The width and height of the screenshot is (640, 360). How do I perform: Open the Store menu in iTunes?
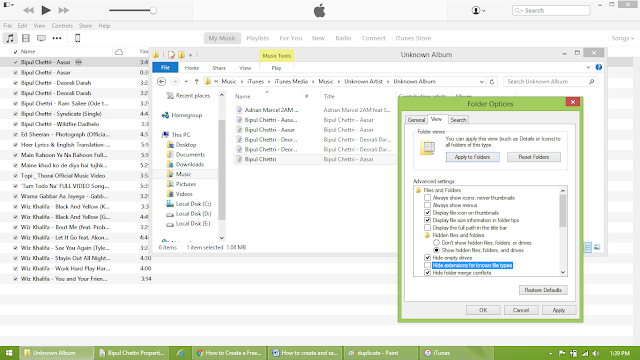point(85,26)
